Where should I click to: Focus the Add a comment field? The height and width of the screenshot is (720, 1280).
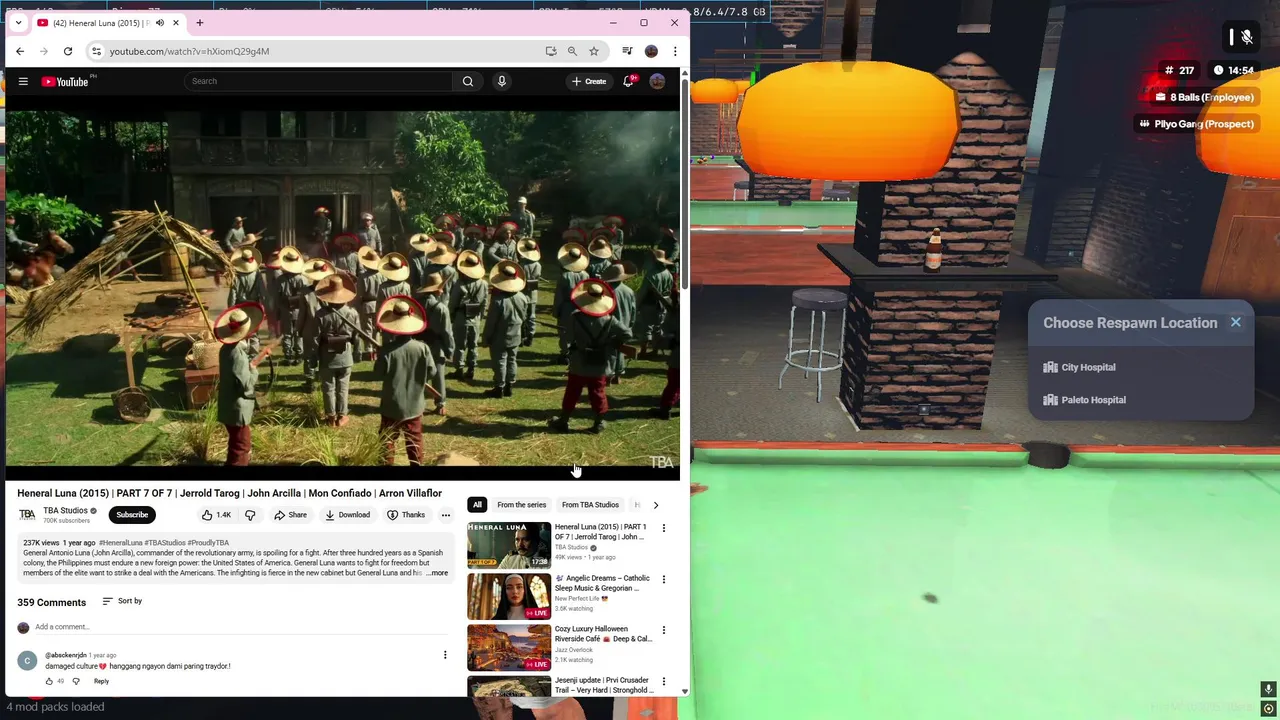pos(240,627)
